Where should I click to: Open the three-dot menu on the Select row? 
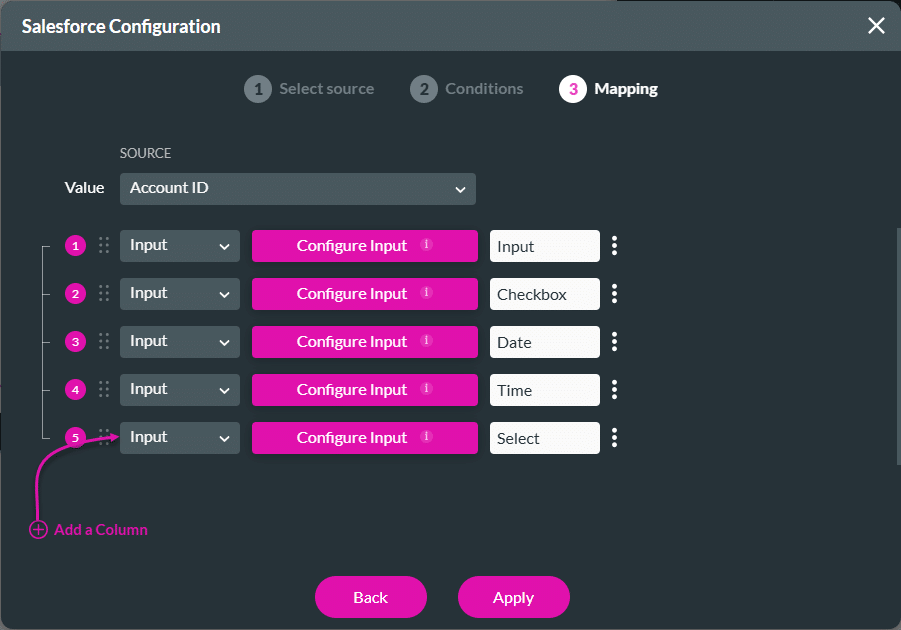coord(615,437)
